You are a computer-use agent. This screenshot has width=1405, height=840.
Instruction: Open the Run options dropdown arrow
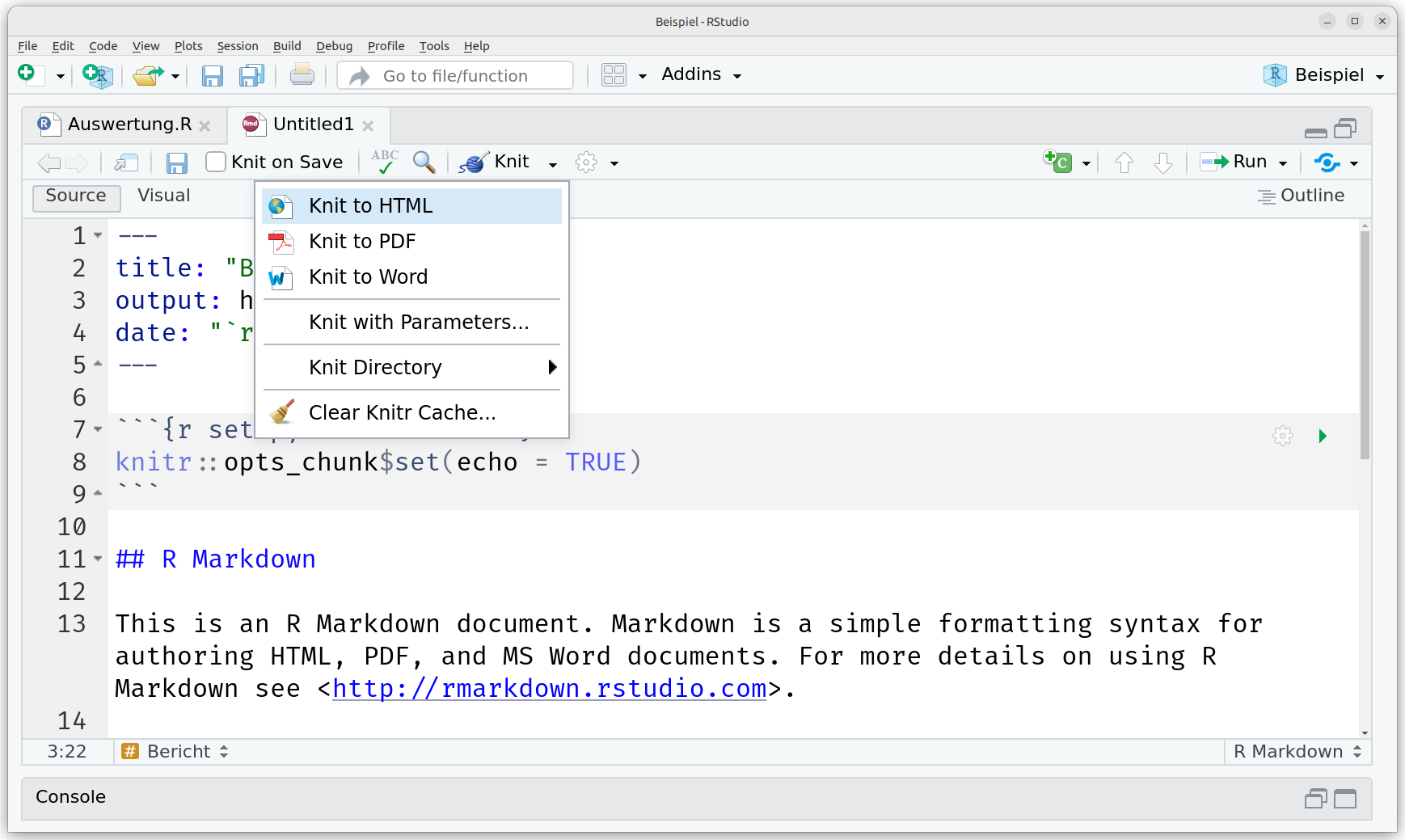coord(1283,164)
